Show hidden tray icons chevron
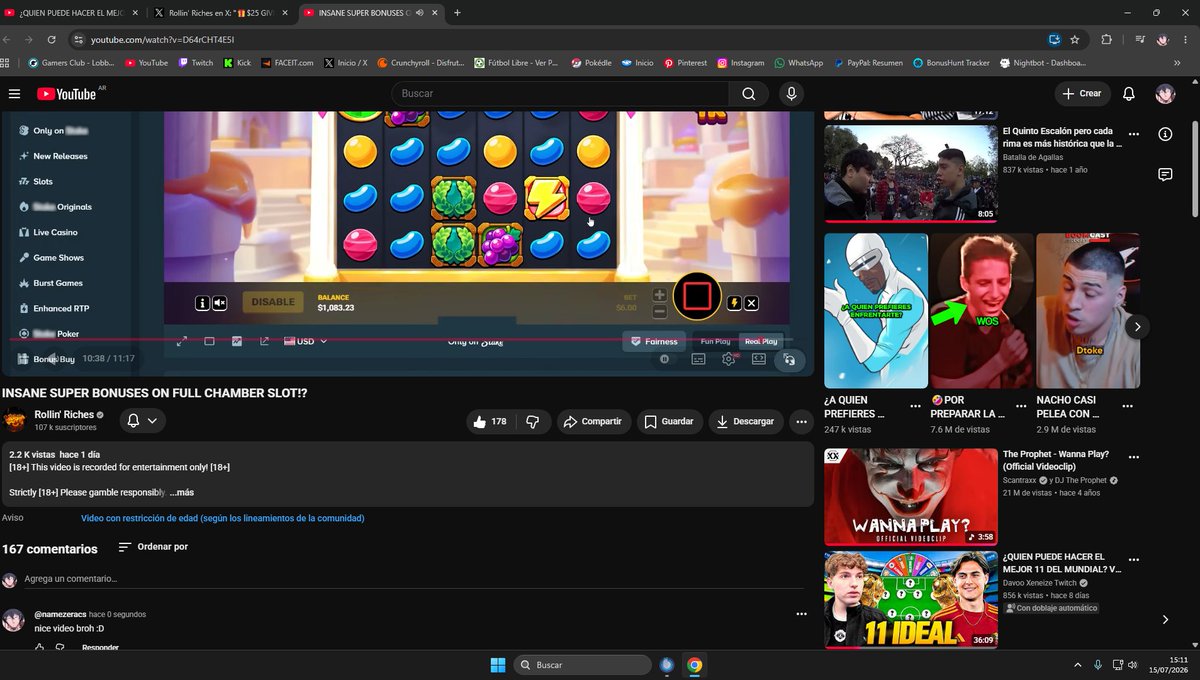 point(1077,665)
